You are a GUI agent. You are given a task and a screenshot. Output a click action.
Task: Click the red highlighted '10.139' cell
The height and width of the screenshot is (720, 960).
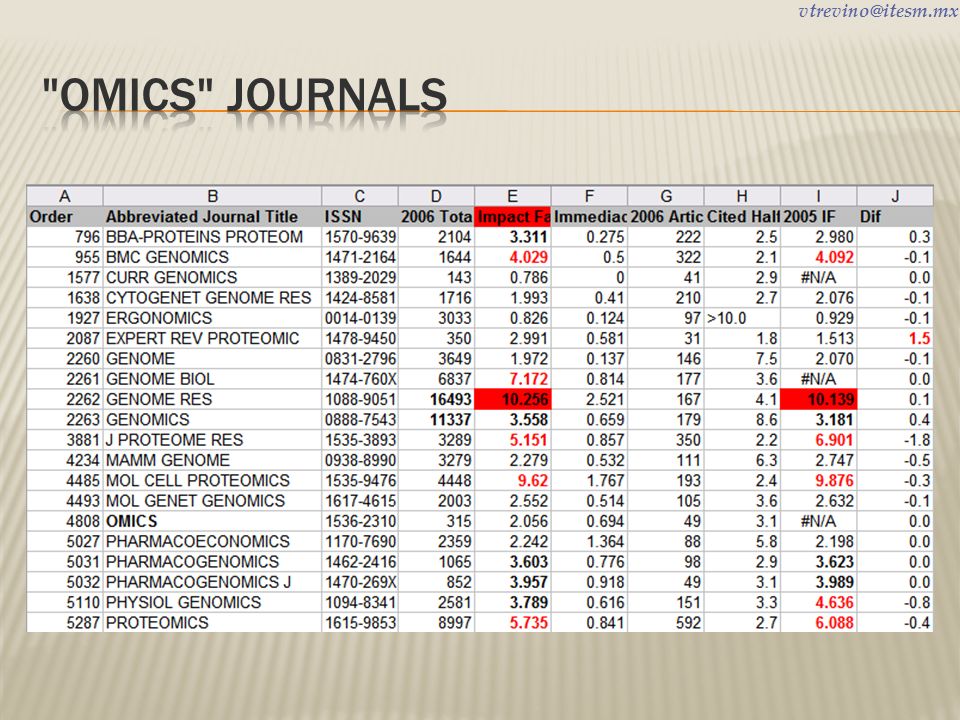coord(819,399)
